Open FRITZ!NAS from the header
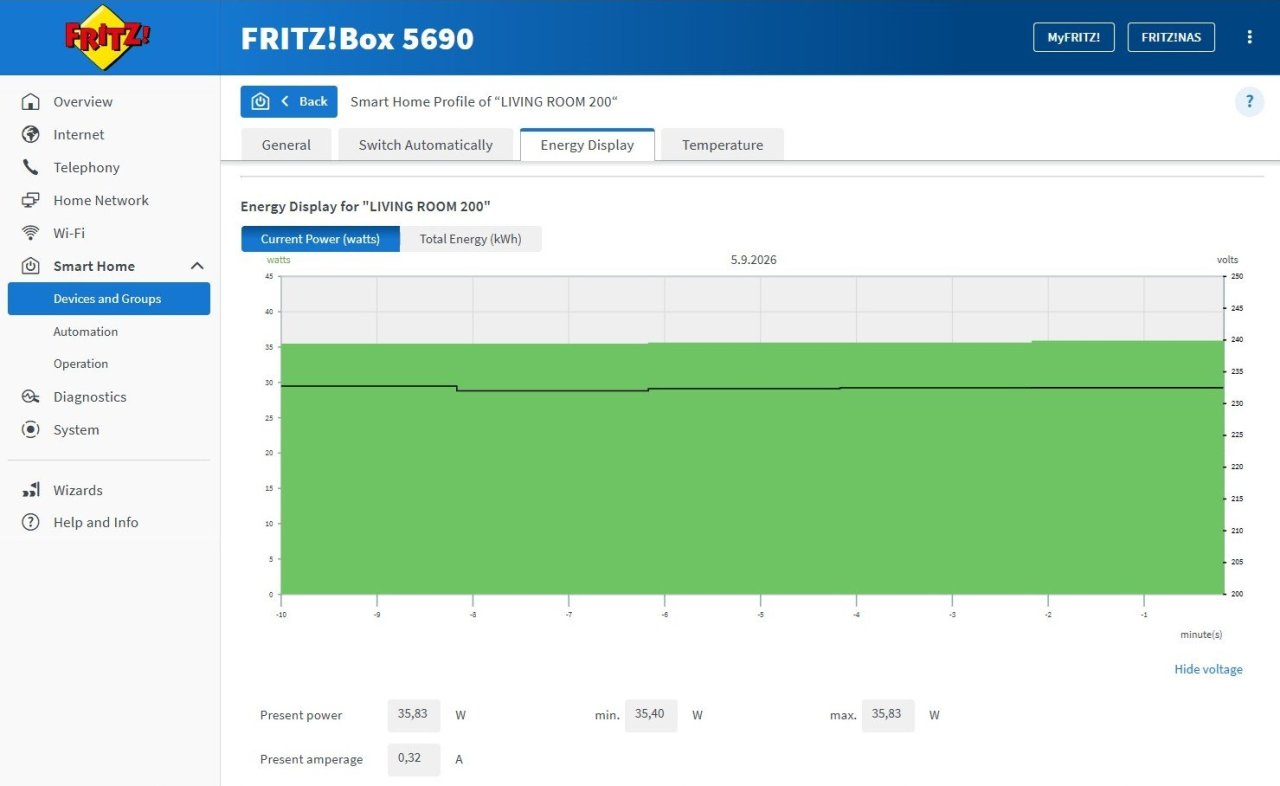Screen dimensions: 1280x786 click(1171, 37)
